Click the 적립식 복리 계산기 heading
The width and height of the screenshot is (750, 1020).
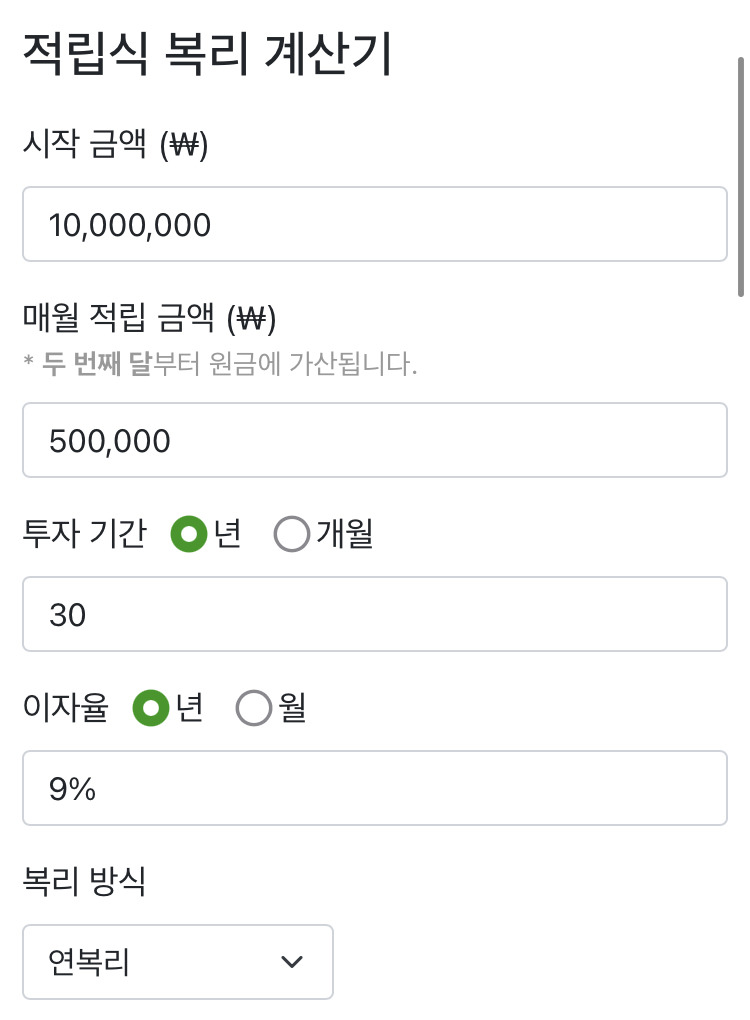coord(206,55)
